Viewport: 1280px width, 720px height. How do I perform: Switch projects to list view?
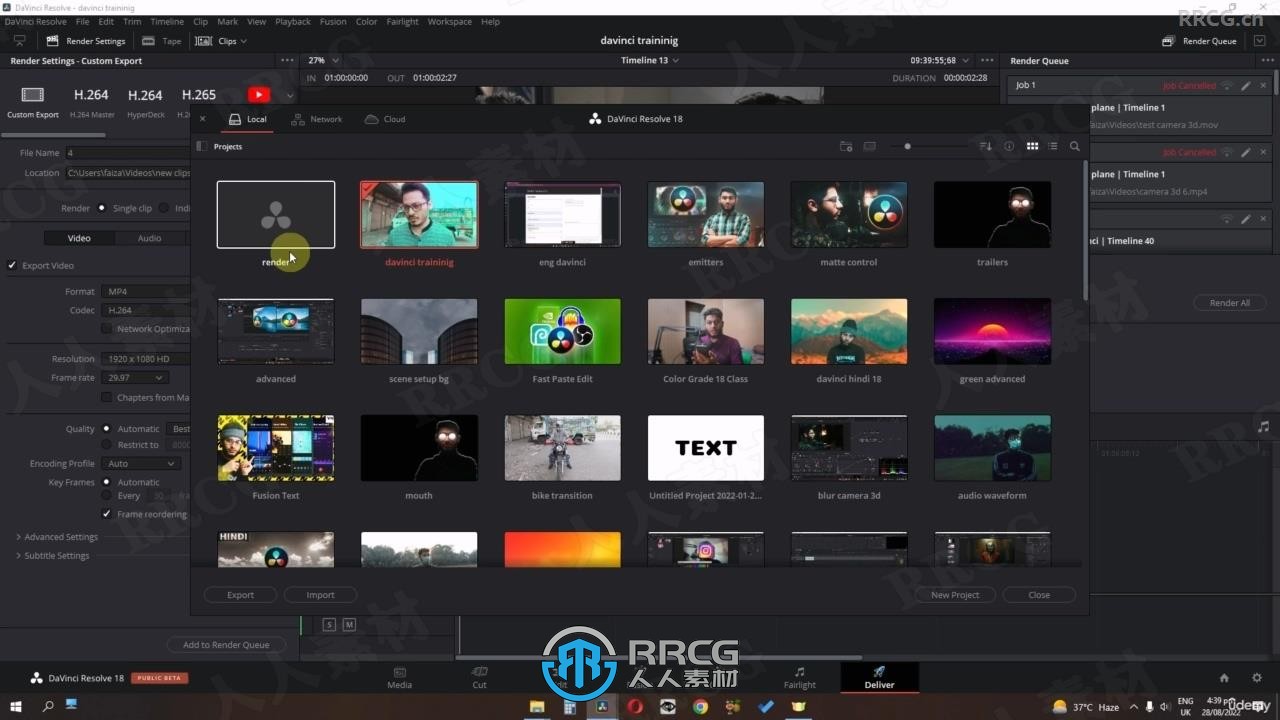(x=1052, y=146)
